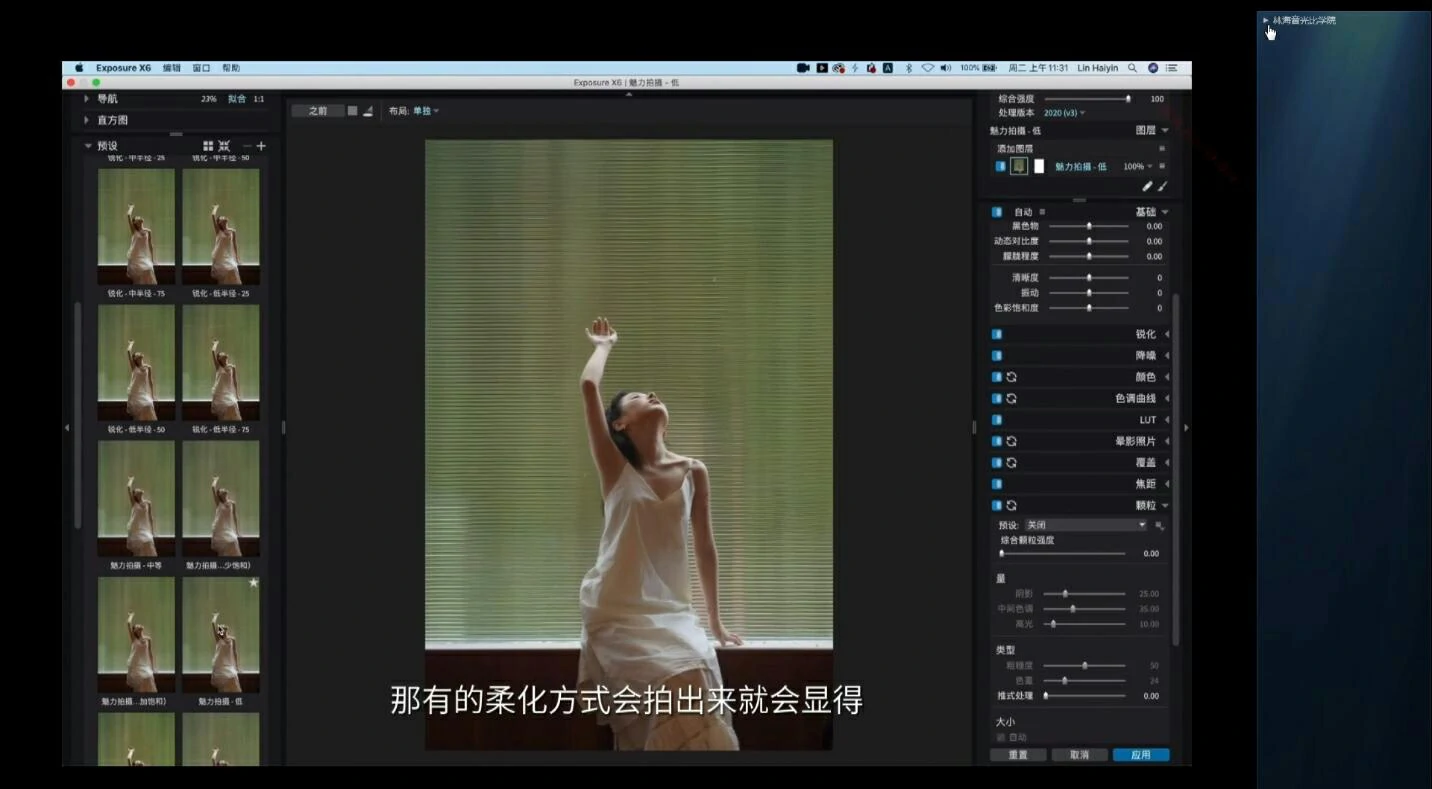Viewport: 1432px width, 789px height.
Task: Switch presets to grid view icon
Action: [208, 146]
